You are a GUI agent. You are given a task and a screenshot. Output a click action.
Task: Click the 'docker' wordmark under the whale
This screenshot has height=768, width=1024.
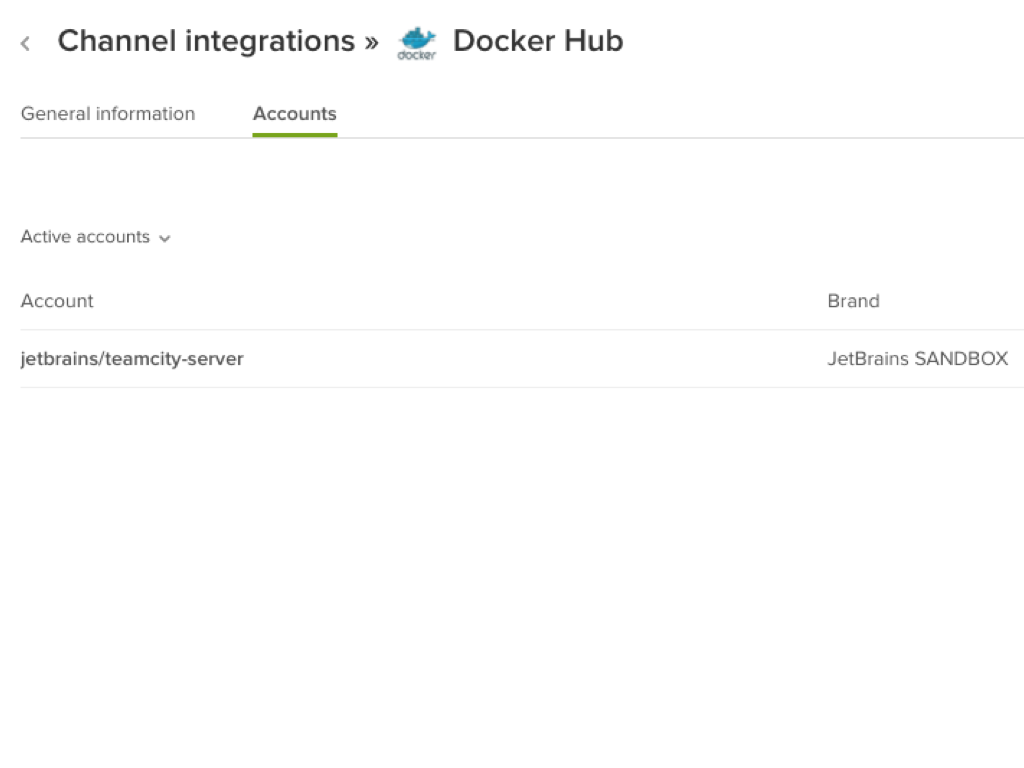click(416, 56)
